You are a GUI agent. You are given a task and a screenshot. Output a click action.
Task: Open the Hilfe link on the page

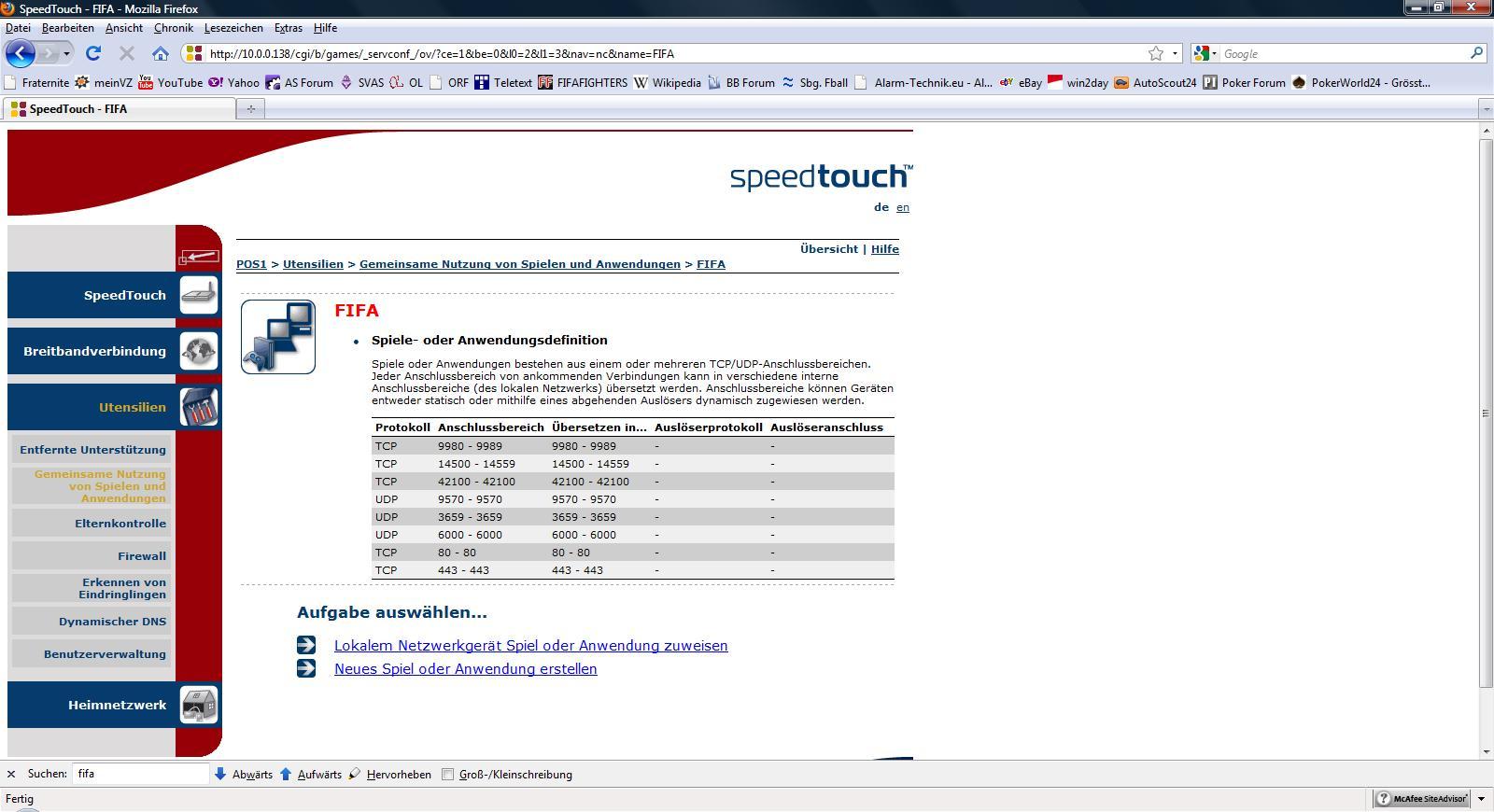(884, 249)
